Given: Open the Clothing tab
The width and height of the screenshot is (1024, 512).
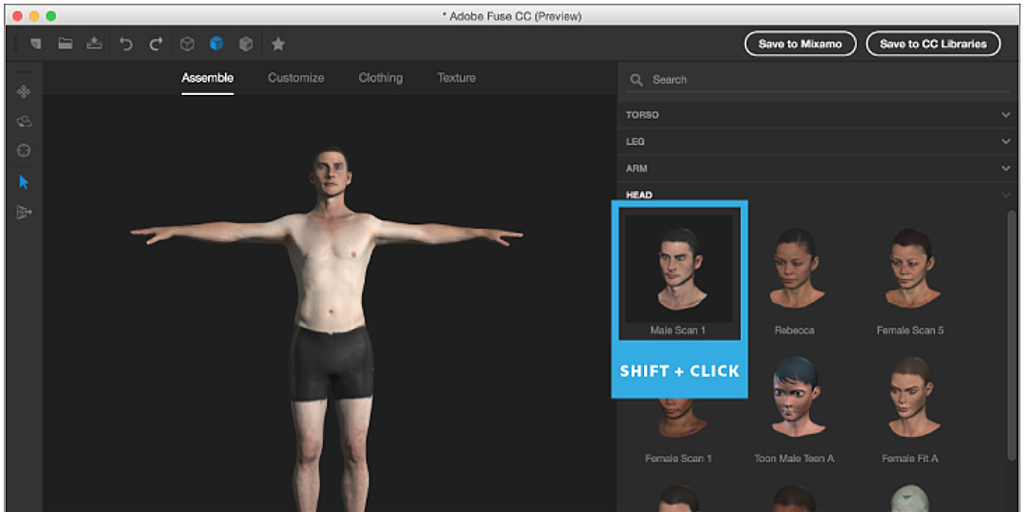Looking at the screenshot, I should point(380,78).
